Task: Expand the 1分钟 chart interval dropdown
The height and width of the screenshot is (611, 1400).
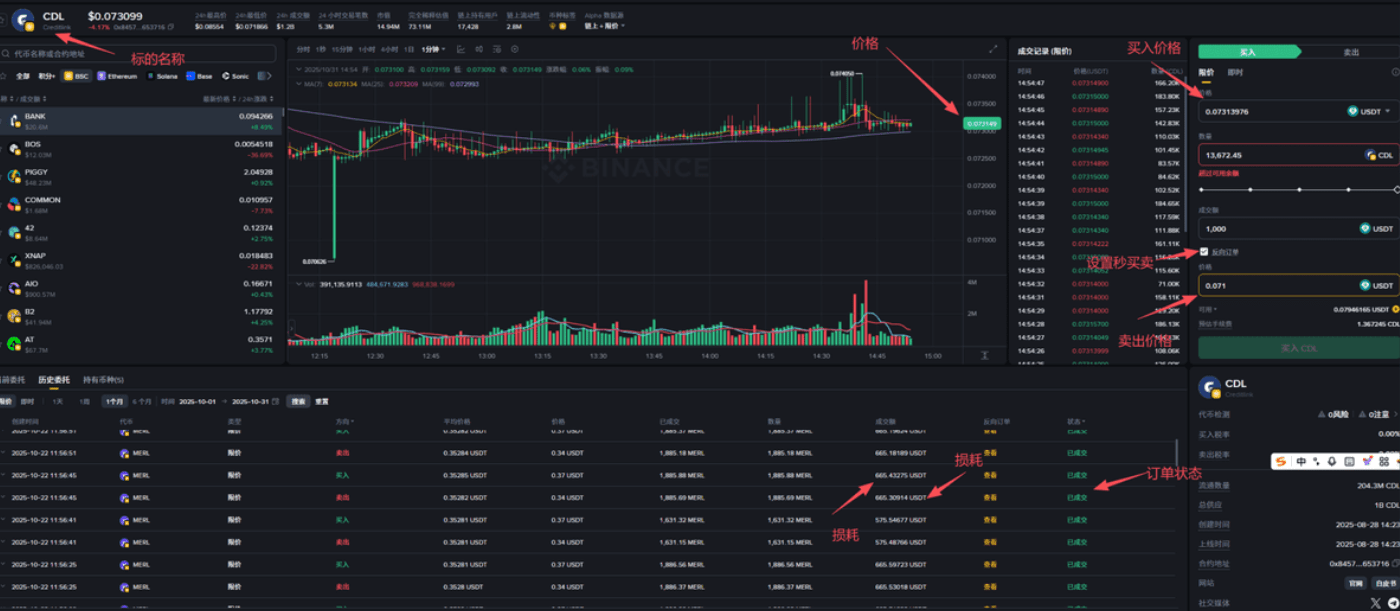Action: (432, 48)
